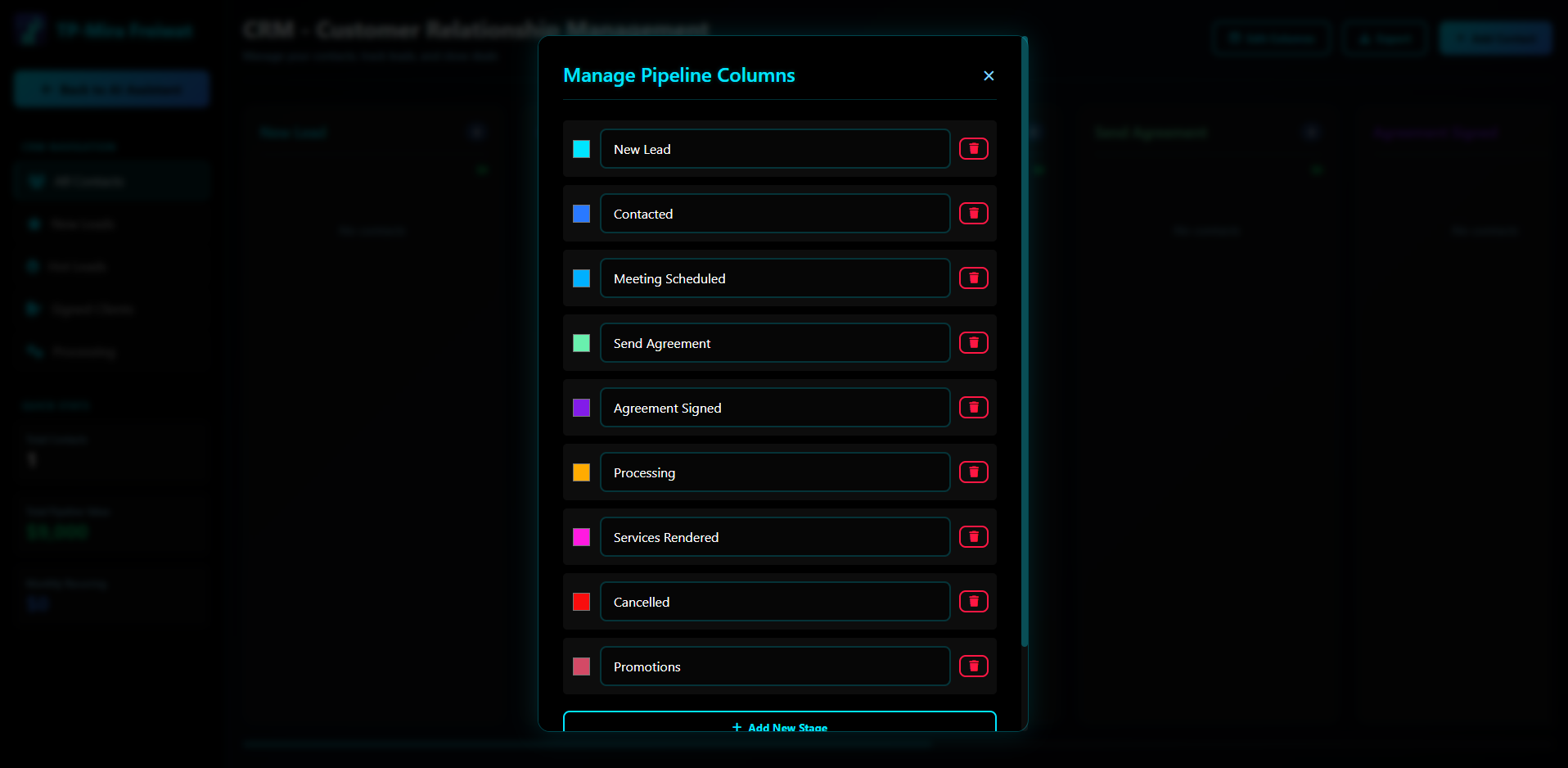Close the Manage Pipeline Columns dialog
Screen dimensions: 1568x768
pyautogui.click(x=989, y=75)
